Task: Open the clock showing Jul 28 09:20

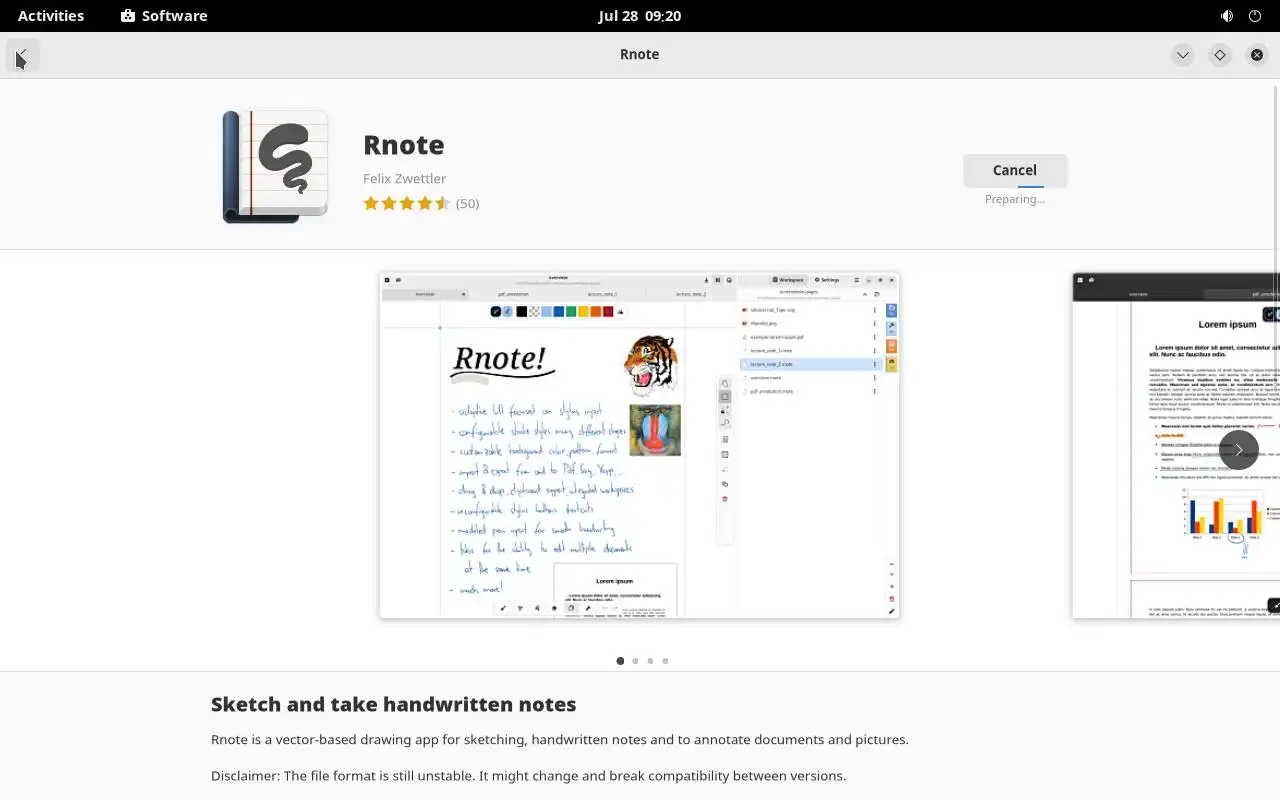Action: pos(640,16)
